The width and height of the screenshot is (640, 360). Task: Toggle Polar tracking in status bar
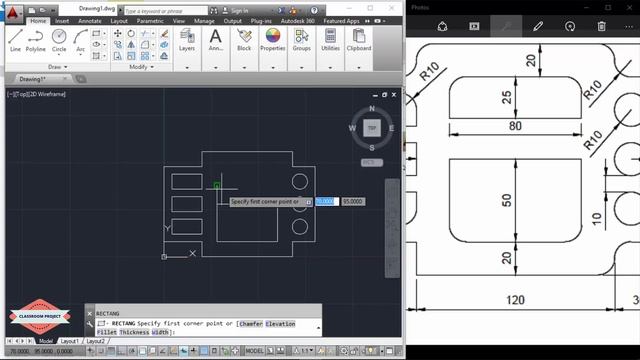pyautogui.click(x=132, y=351)
